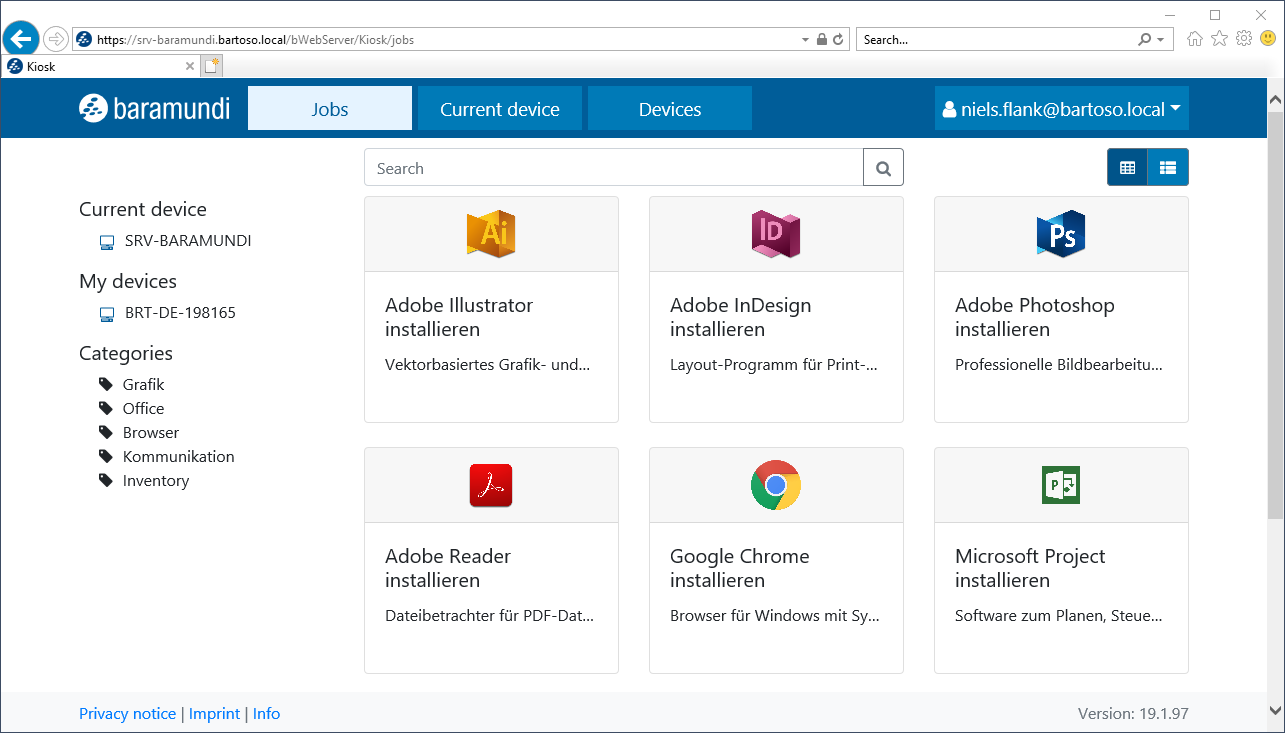Switch to grid tile view
The image size is (1285, 733).
point(1127,168)
